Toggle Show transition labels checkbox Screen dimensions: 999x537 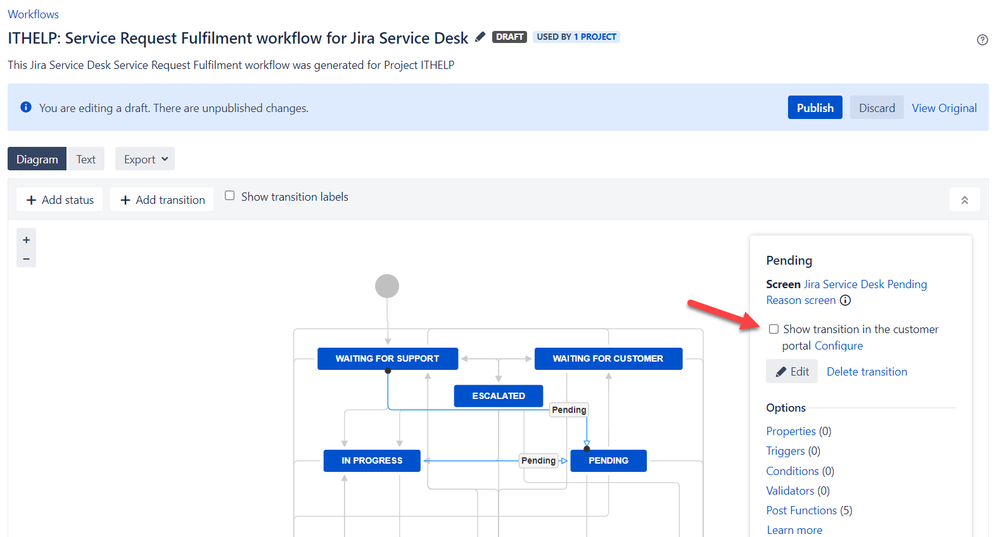(x=229, y=196)
